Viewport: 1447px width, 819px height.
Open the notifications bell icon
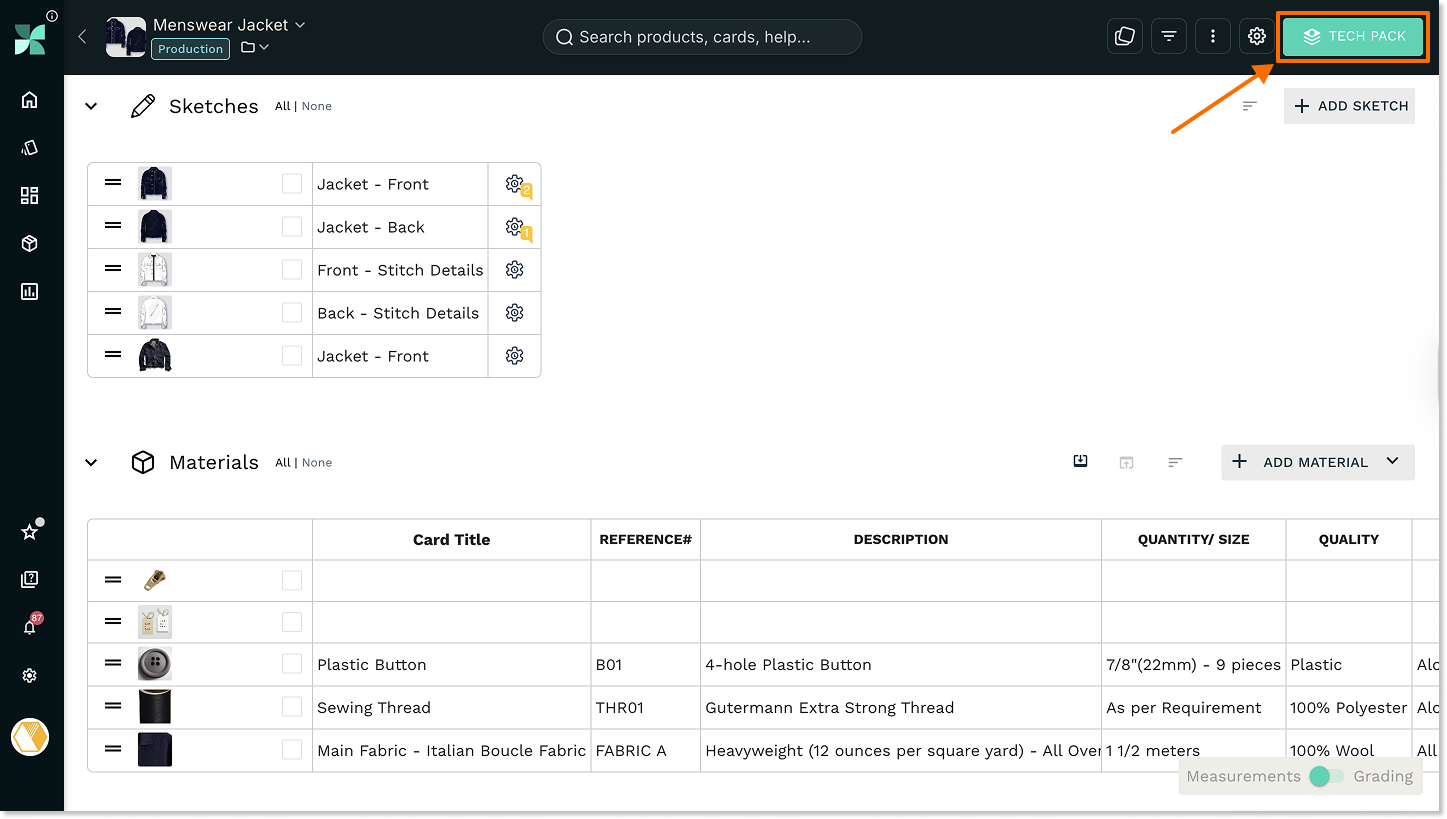click(30, 627)
